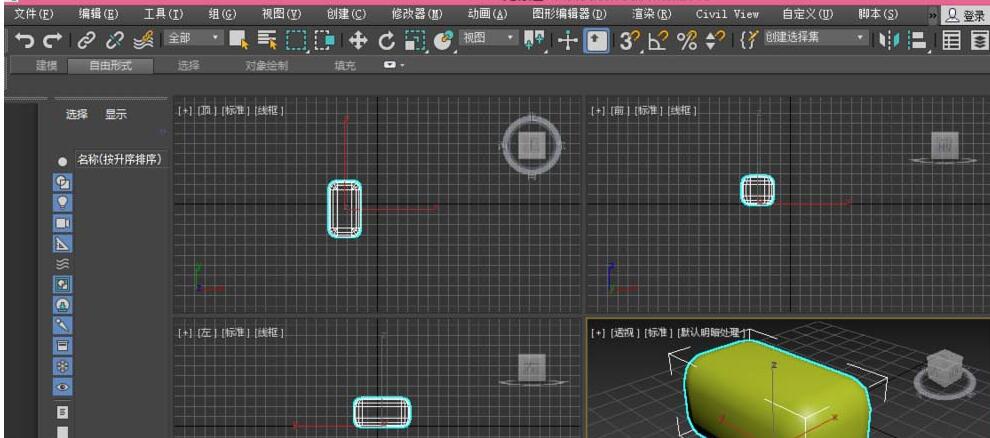The height and width of the screenshot is (438, 990).
Task: Open the 显示 menu in scene explorer
Action: point(116,114)
